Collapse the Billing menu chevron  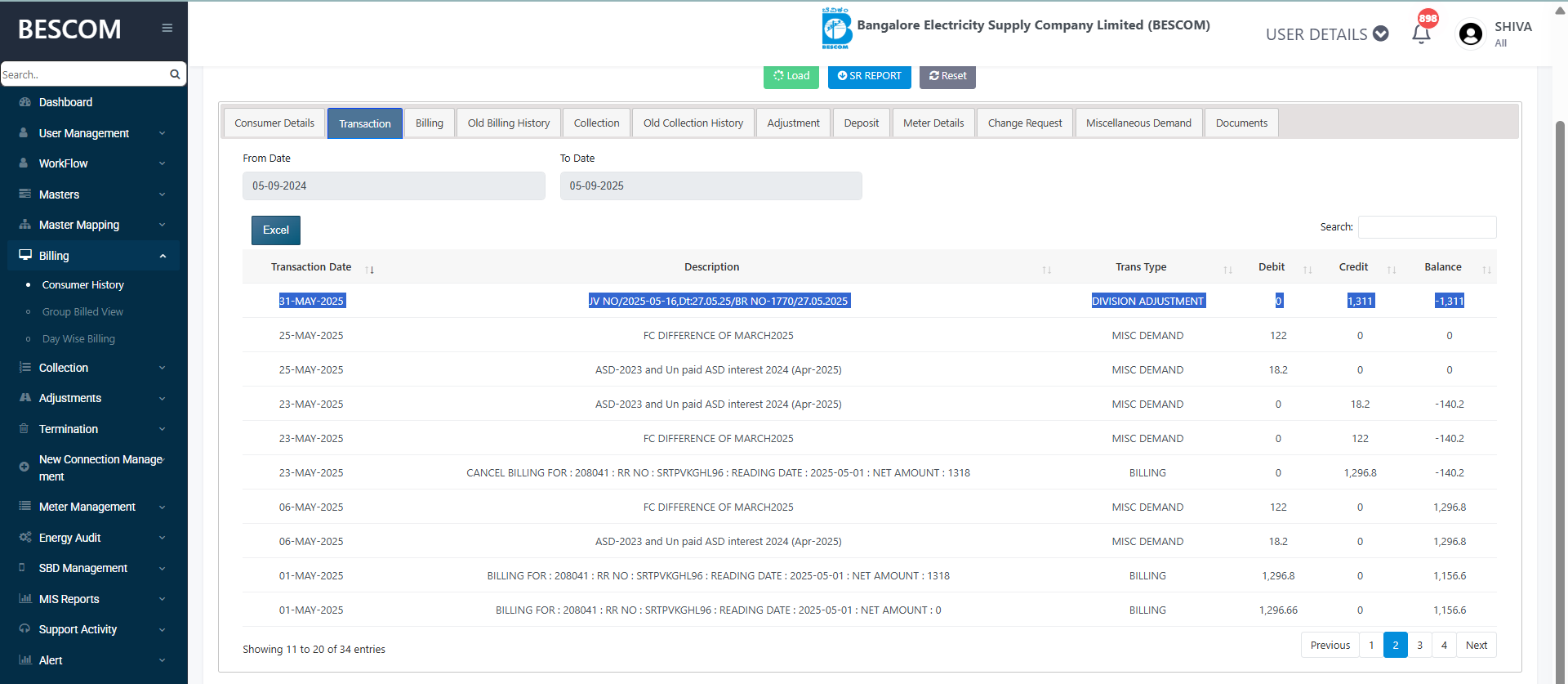point(163,256)
